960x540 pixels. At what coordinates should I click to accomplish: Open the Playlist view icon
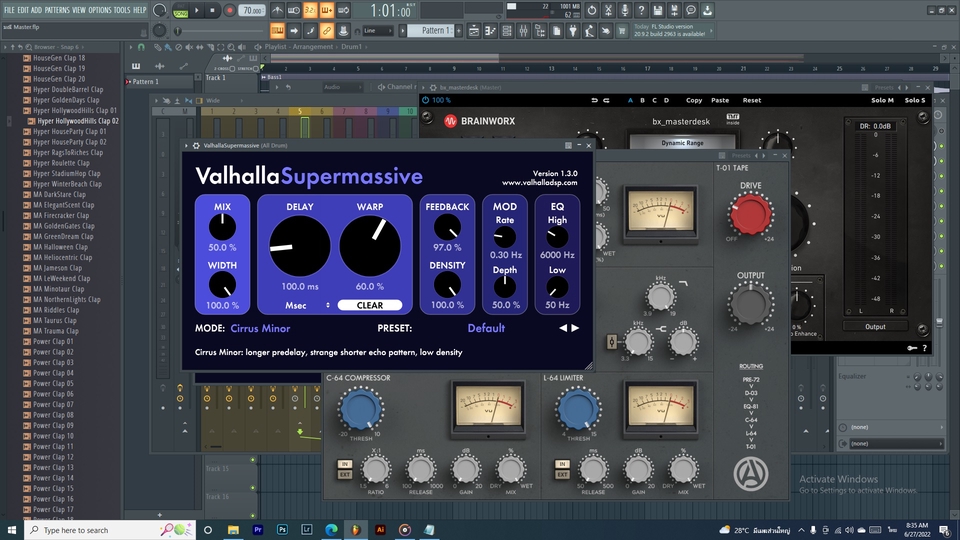pos(474,31)
